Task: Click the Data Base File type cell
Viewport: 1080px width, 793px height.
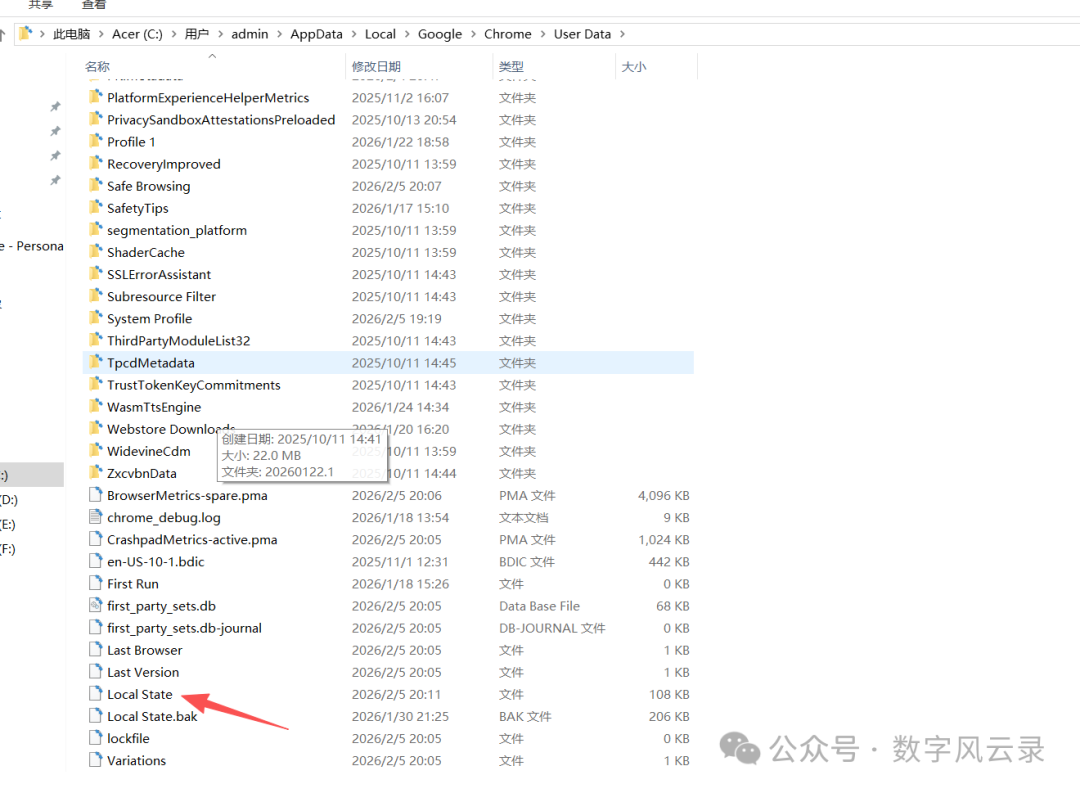Action: point(539,606)
